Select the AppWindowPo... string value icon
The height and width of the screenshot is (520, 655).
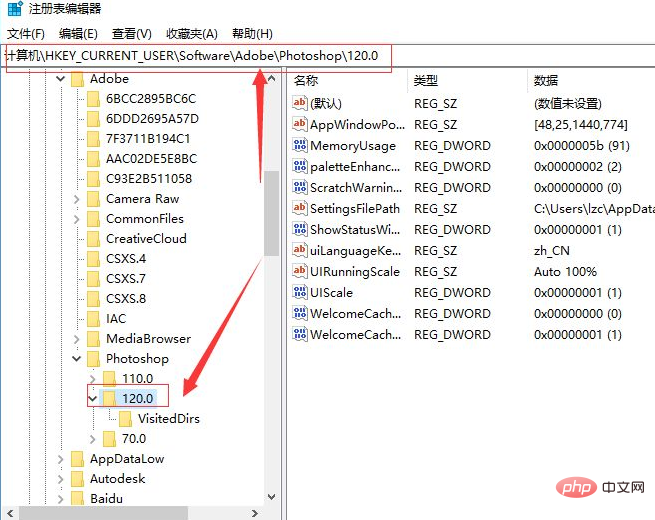pyautogui.click(x=300, y=124)
